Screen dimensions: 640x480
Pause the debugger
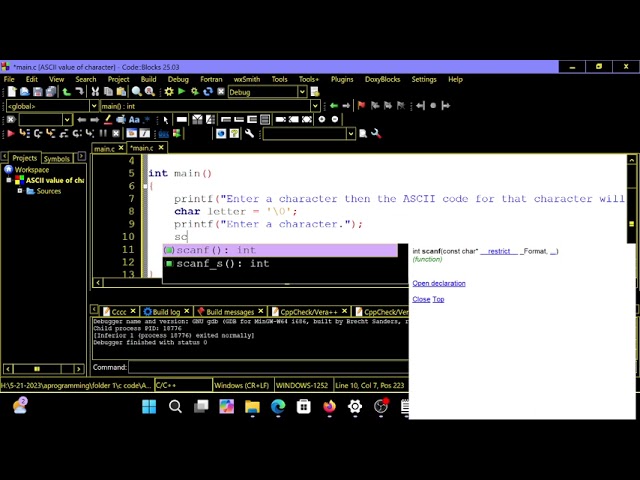pos(103,133)
